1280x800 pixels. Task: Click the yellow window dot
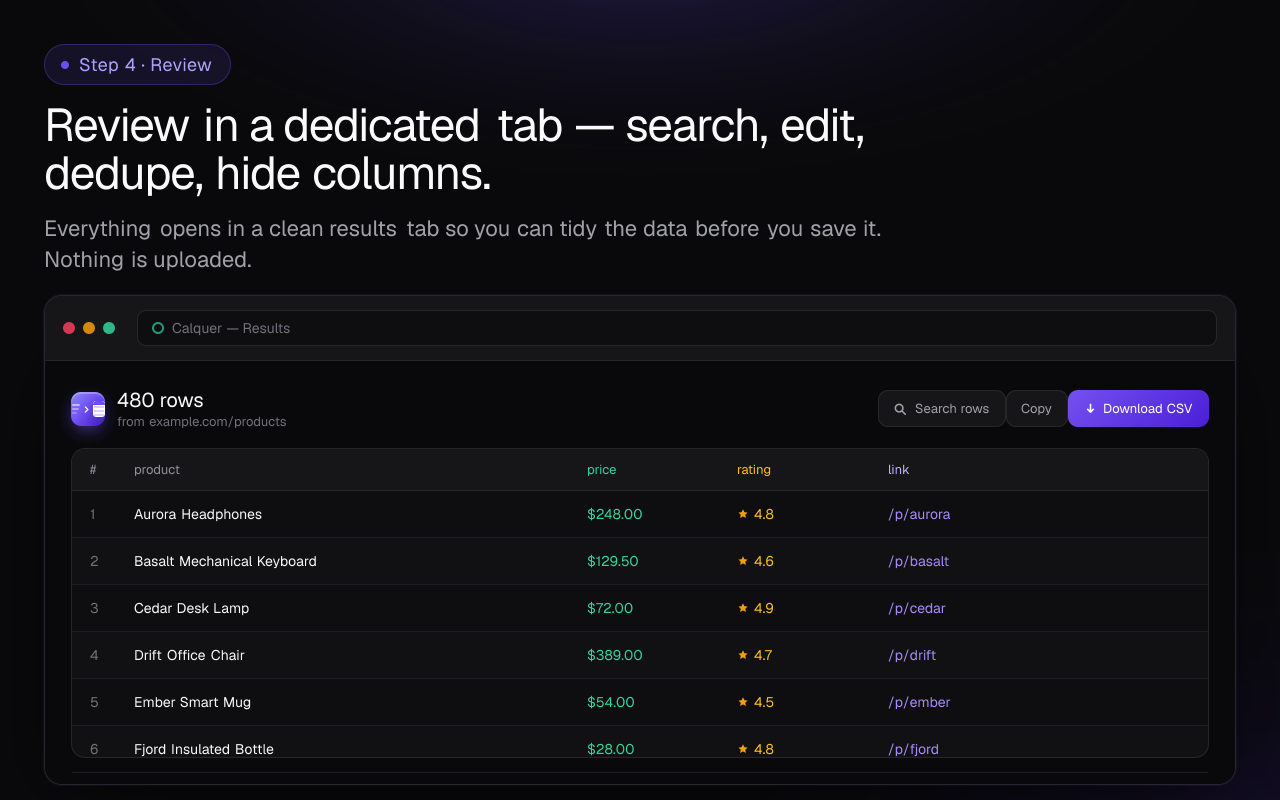coord(89,328)
